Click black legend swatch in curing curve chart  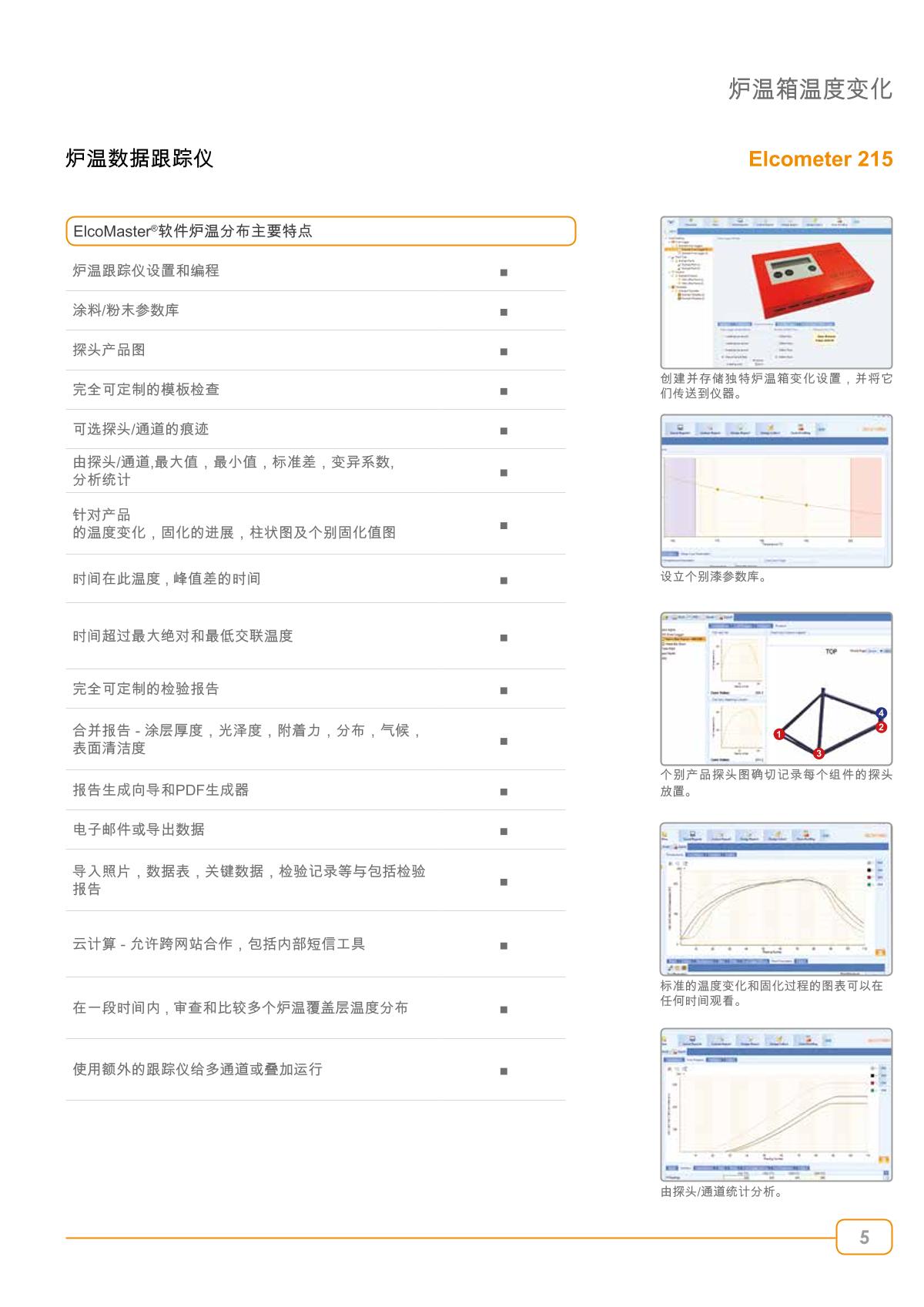pos(869,869)
